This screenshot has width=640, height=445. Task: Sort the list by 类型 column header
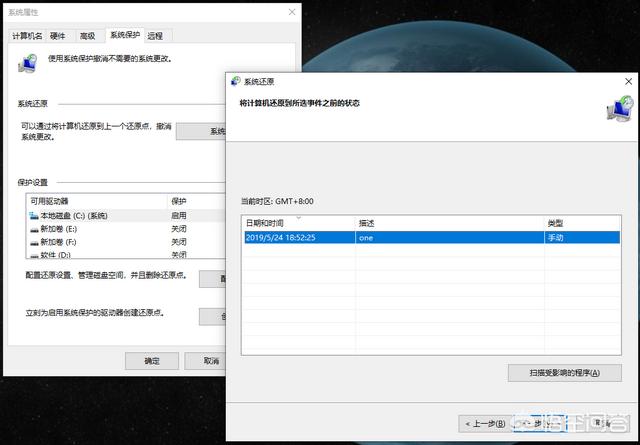click(580, 222)
